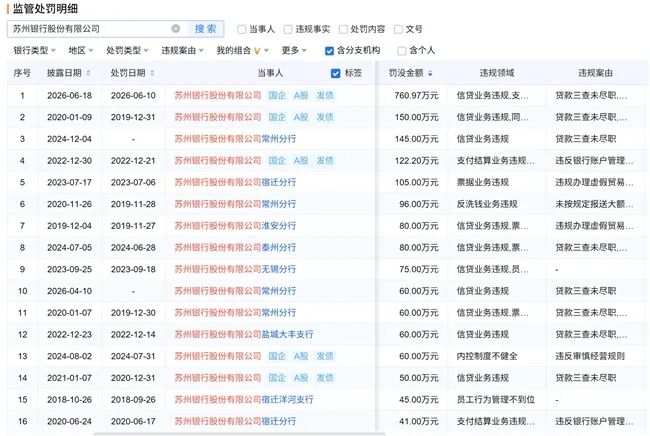Click the 发债 tag in row 4
This screenshot has width=650, height=436.
325,160
